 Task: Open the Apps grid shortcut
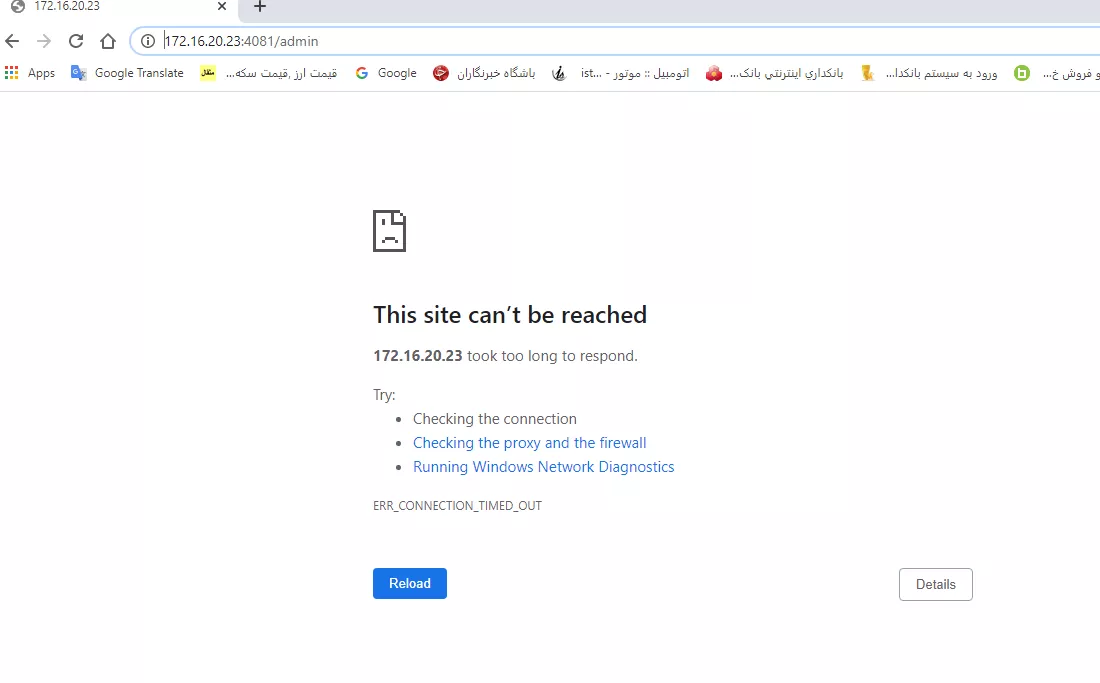point(29,73)
